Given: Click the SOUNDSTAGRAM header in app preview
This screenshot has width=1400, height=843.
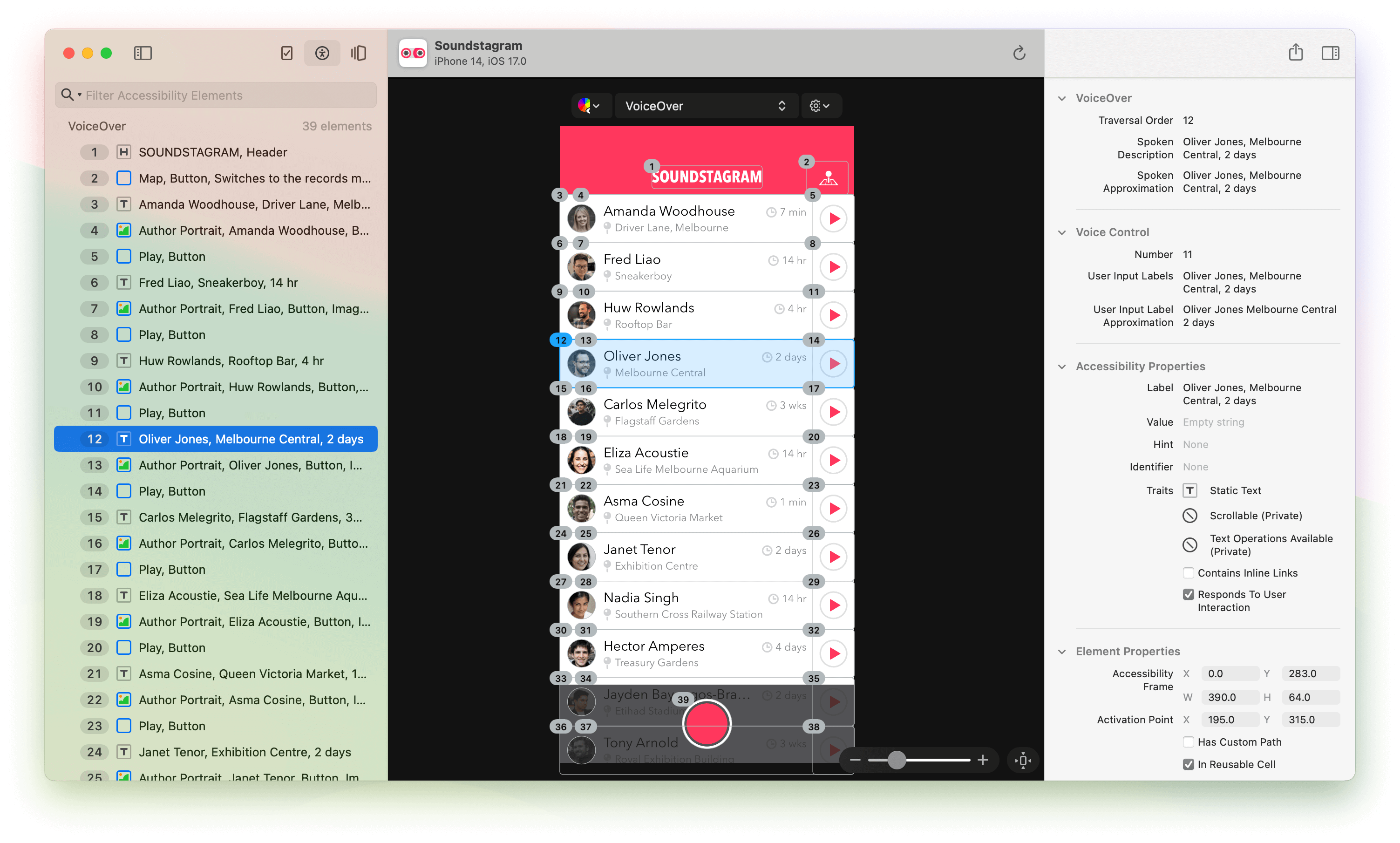Looking at the screenshot, I should tap(707, 177).
